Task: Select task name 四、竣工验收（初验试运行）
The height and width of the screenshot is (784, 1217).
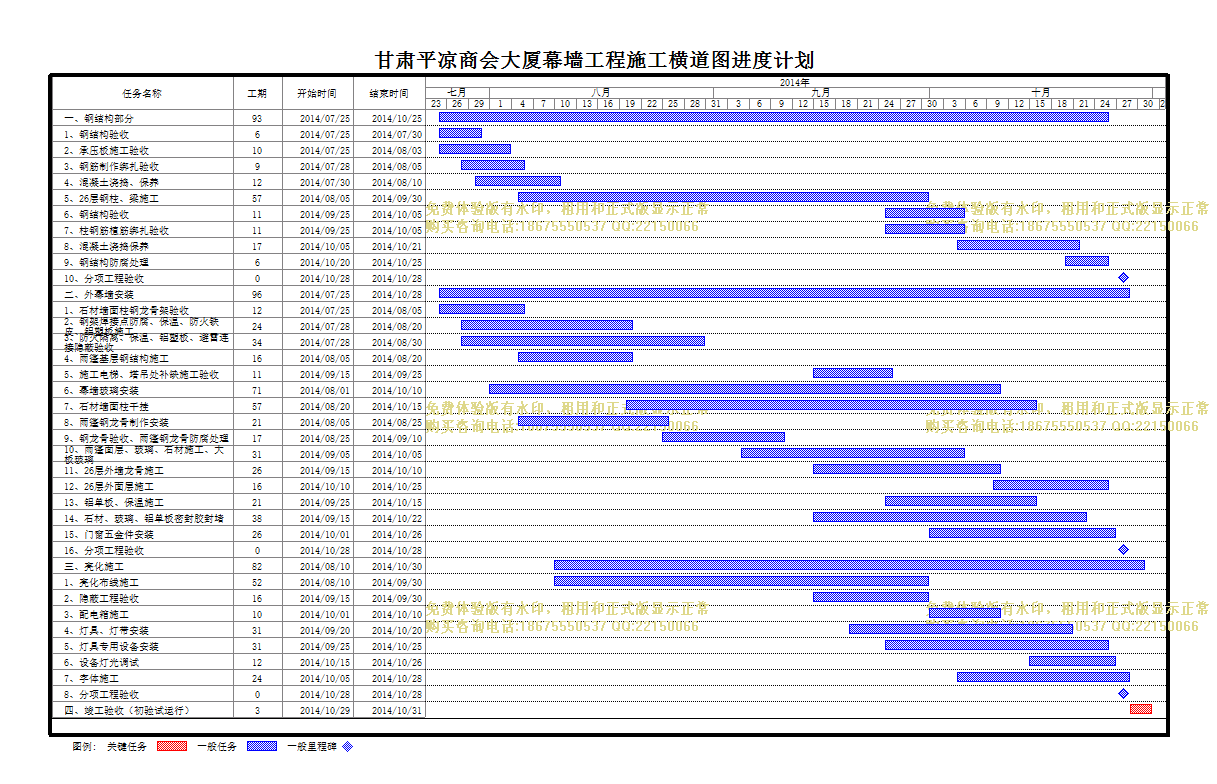Action: click(127, 710)
